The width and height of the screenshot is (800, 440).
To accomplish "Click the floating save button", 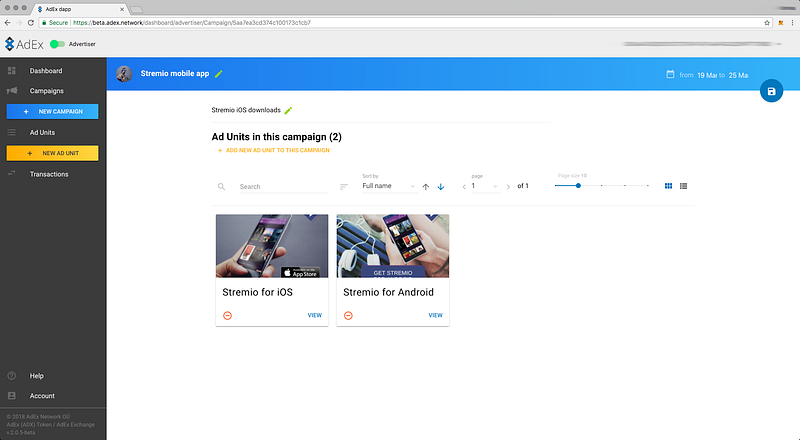I will coord(771,91).
